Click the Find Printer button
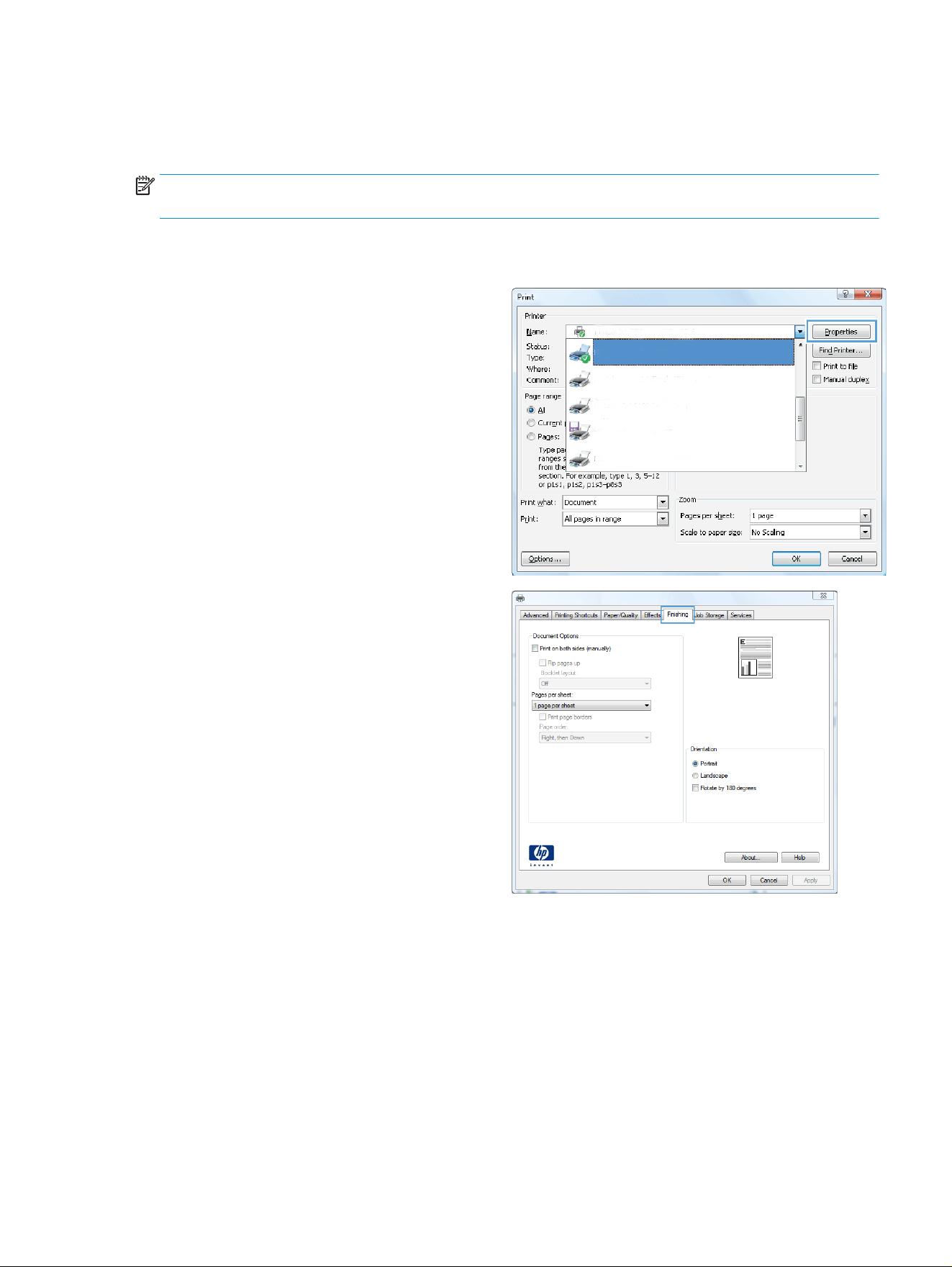Viewport: 952px width, 1267px height. [x=841, y=350]
